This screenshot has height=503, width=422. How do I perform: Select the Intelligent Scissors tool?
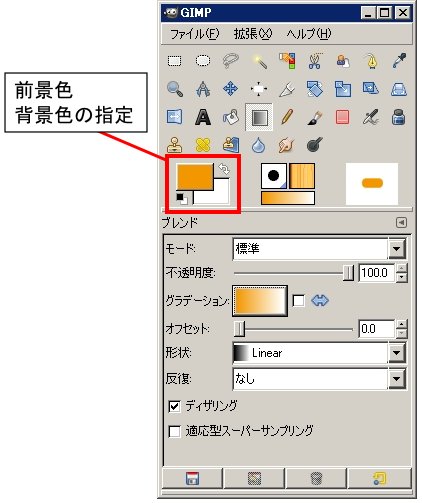315,61
